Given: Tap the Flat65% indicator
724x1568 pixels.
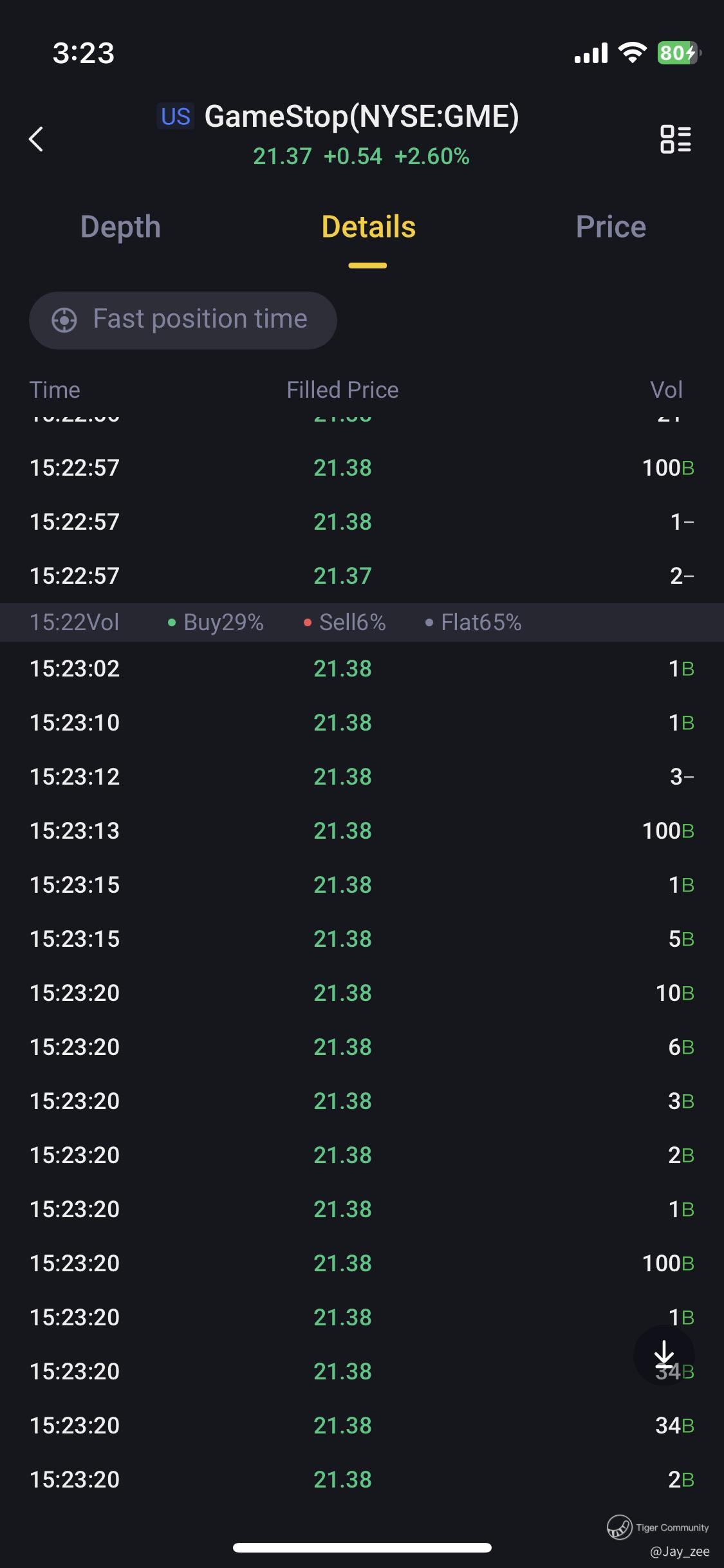Looking at the screenshot, I should click(x=474, y=622).
